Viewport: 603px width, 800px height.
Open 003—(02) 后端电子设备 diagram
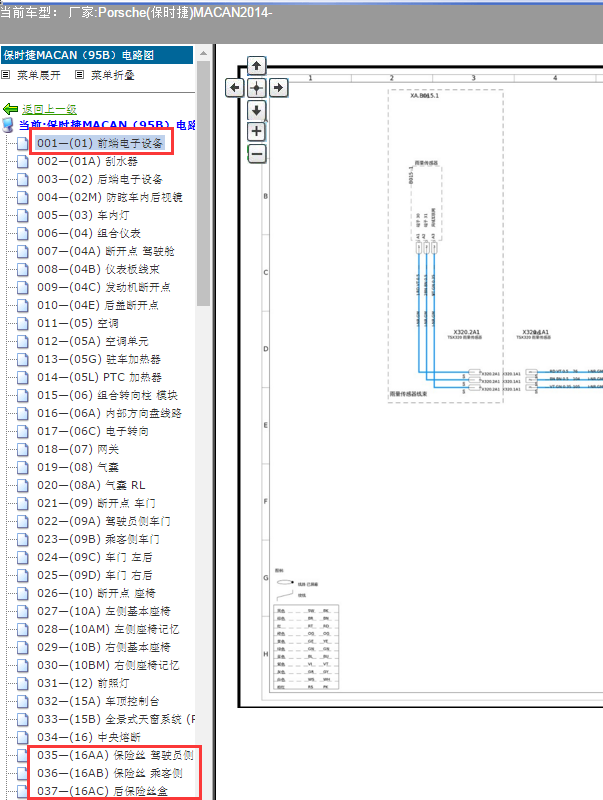pyautogui.click(x=100, y=179)
